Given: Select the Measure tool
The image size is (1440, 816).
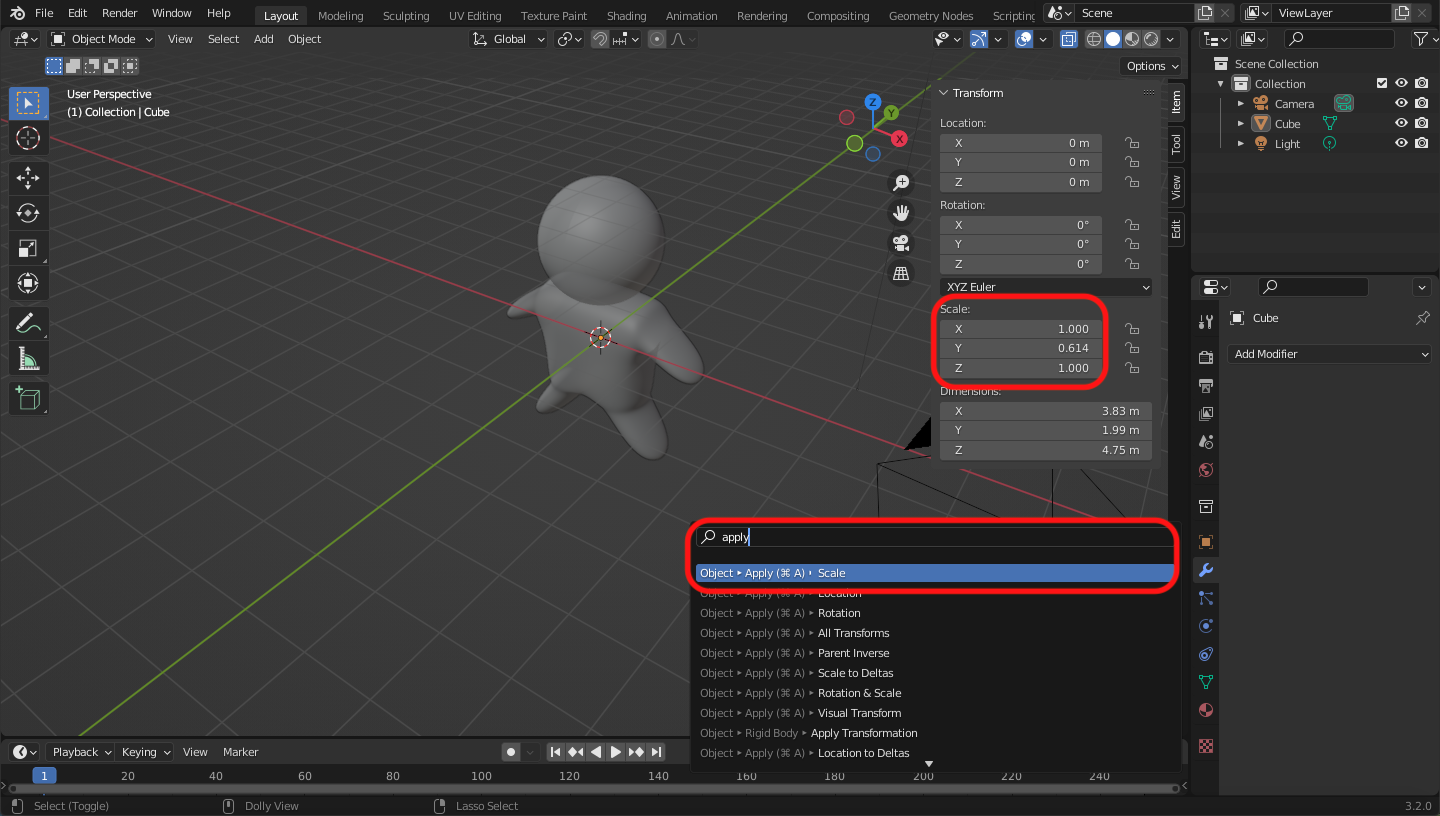Looking at the screenshot, I should tap(28, 357).
